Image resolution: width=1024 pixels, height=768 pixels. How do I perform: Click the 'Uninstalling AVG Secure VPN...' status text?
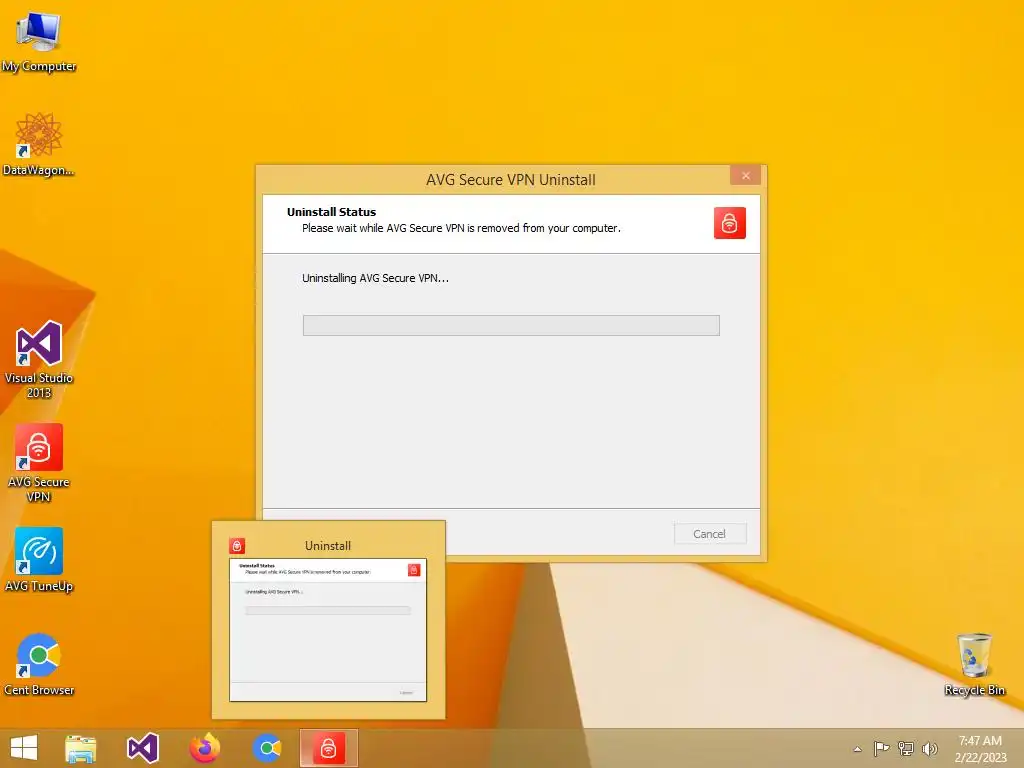(x=376, y=278)
